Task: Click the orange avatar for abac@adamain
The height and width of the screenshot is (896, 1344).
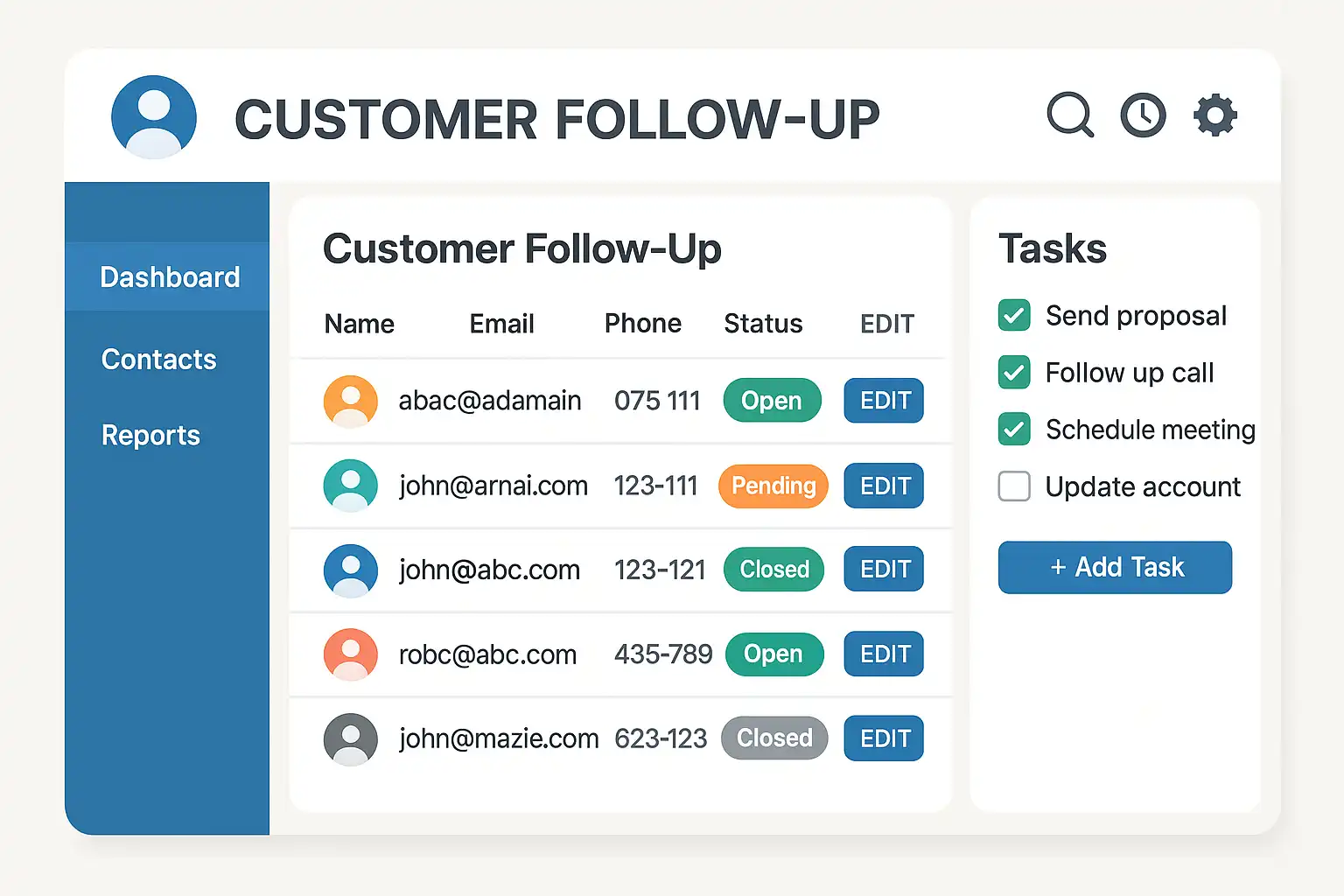Action: pos(350,401)
